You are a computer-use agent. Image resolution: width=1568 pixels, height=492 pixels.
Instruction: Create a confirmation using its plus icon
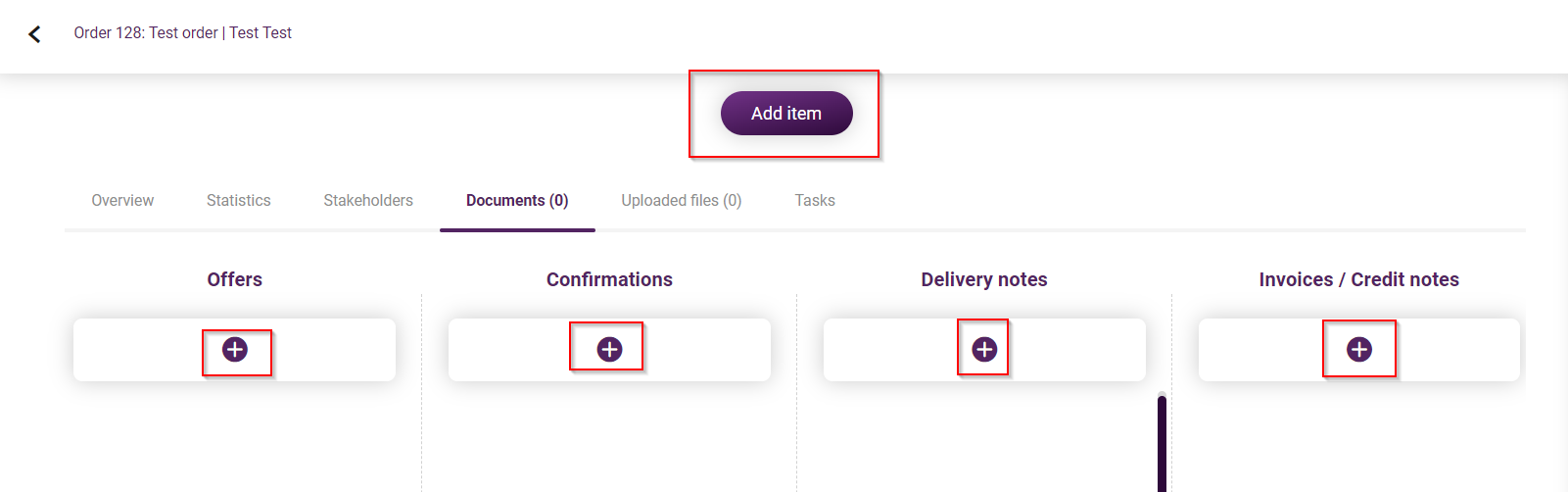609,350
